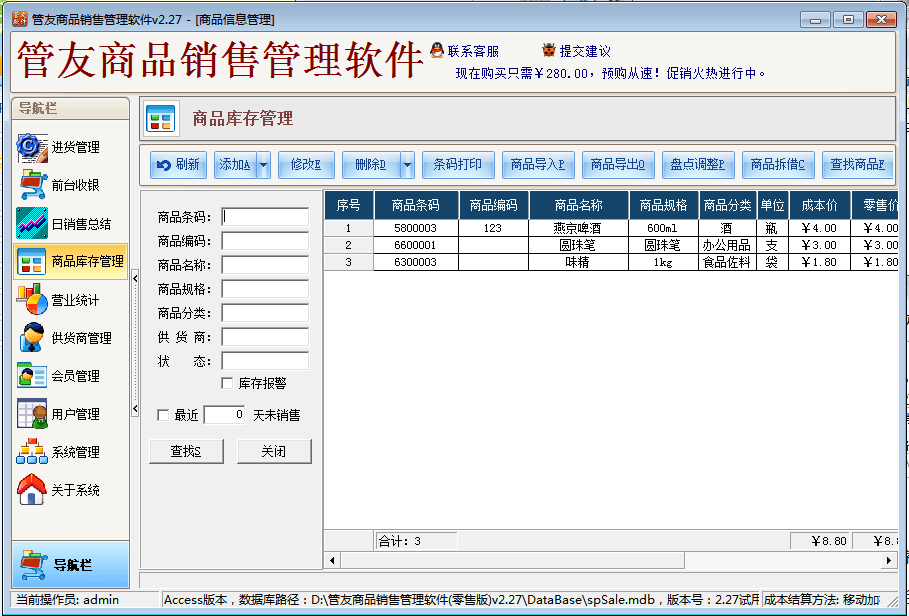The image size is (909, 616).
Task: Open 用户管理 user icon
Action: tap(32, 414)
